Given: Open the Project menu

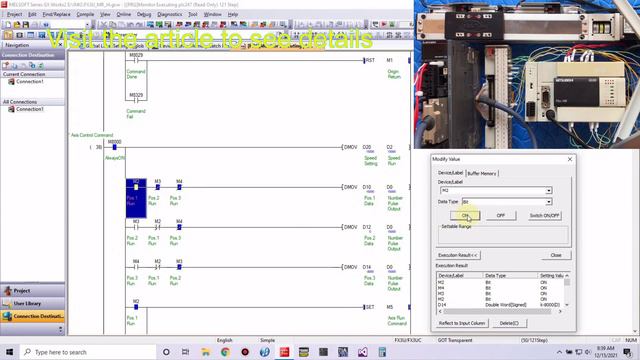Looking at the screenshot, I should click(x=14, y=14).
